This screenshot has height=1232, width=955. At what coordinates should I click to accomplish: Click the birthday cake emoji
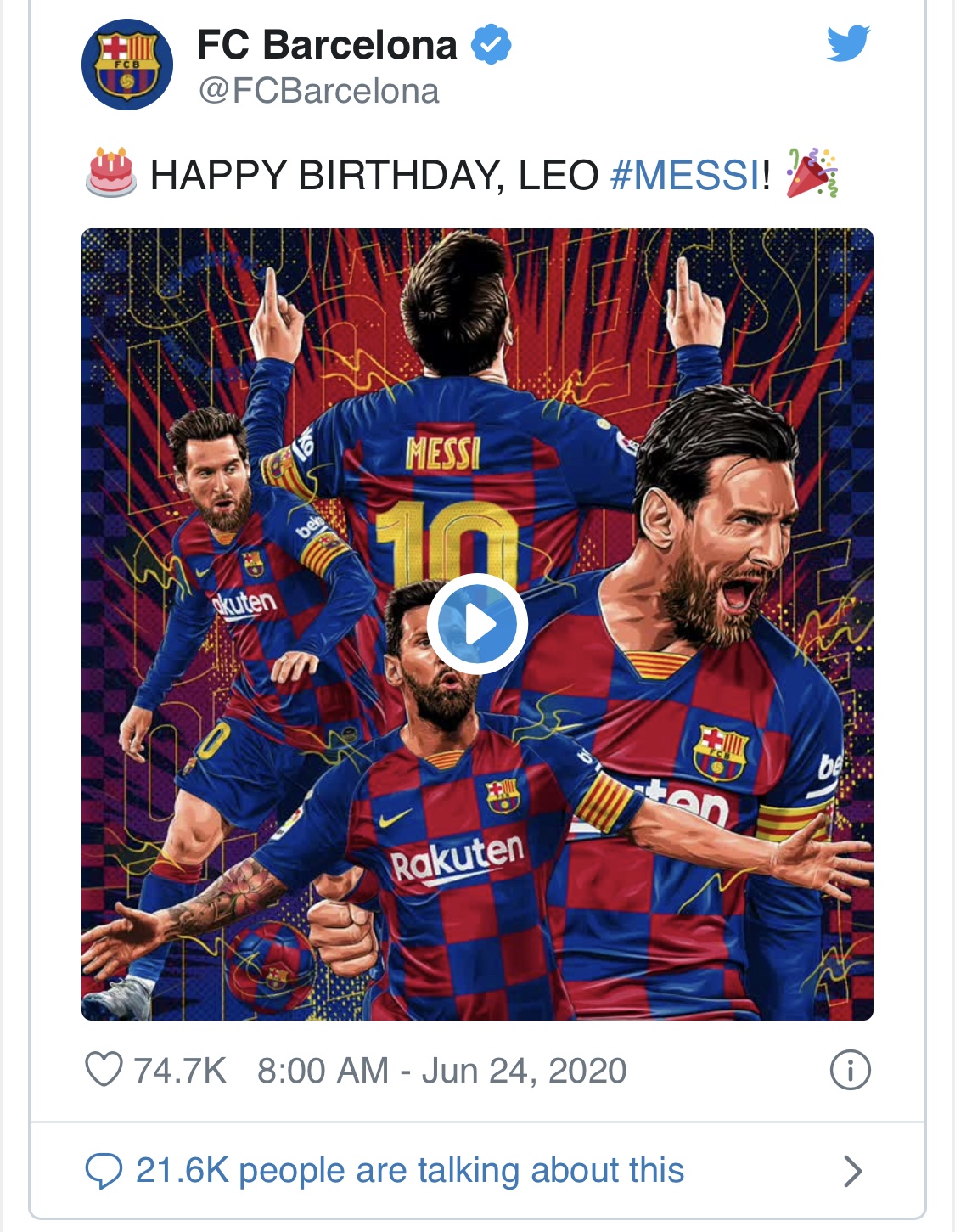tap(111, 172)
